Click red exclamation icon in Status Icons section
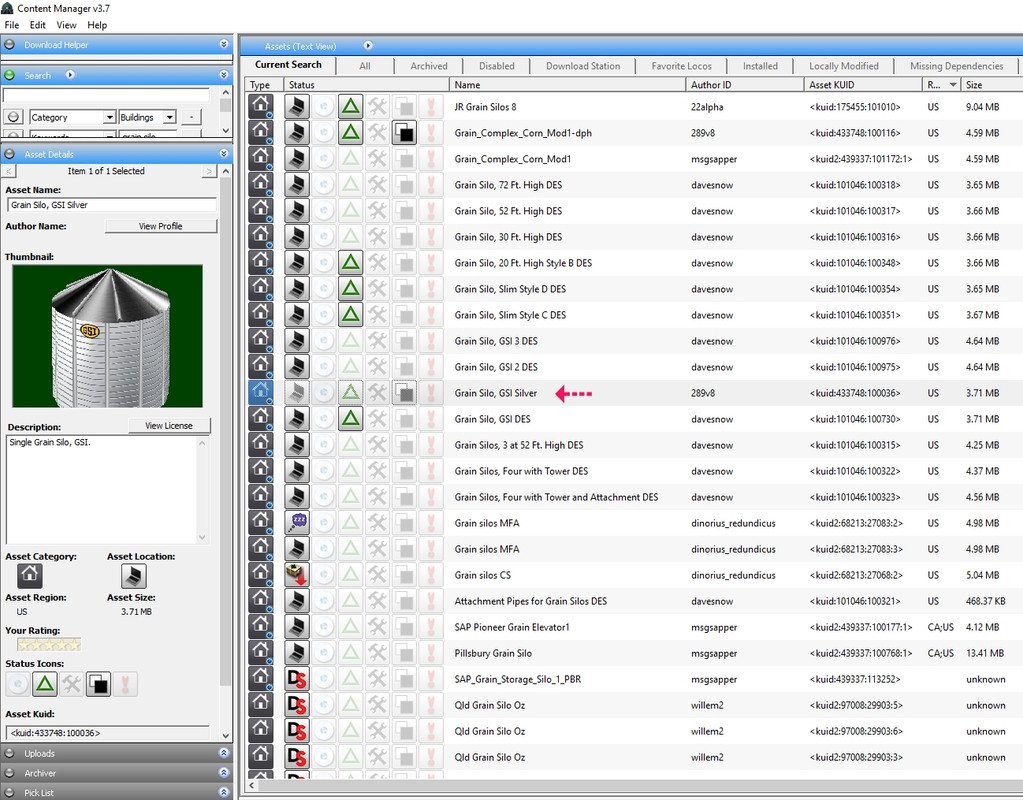This screenshot has width=1023, height=800. [x=125, y=684]
